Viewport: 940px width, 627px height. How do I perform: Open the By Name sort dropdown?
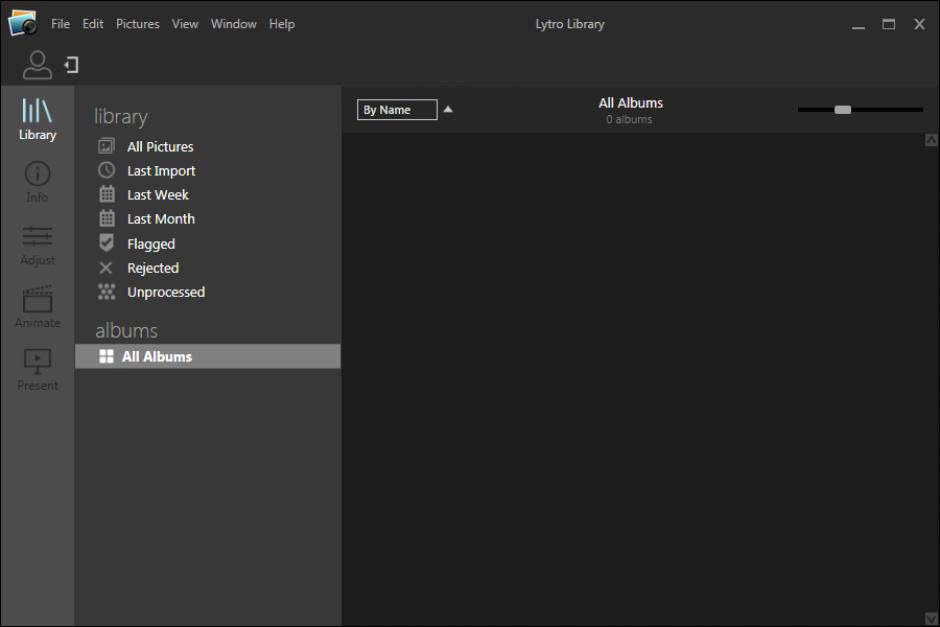[x=397, y=110]
